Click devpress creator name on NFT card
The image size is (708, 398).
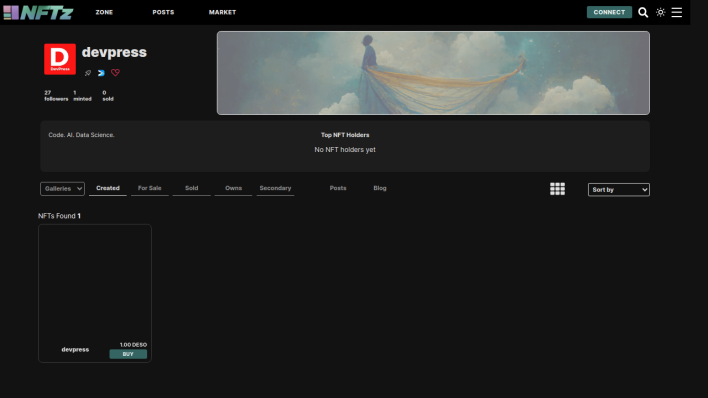coord(75,349)
